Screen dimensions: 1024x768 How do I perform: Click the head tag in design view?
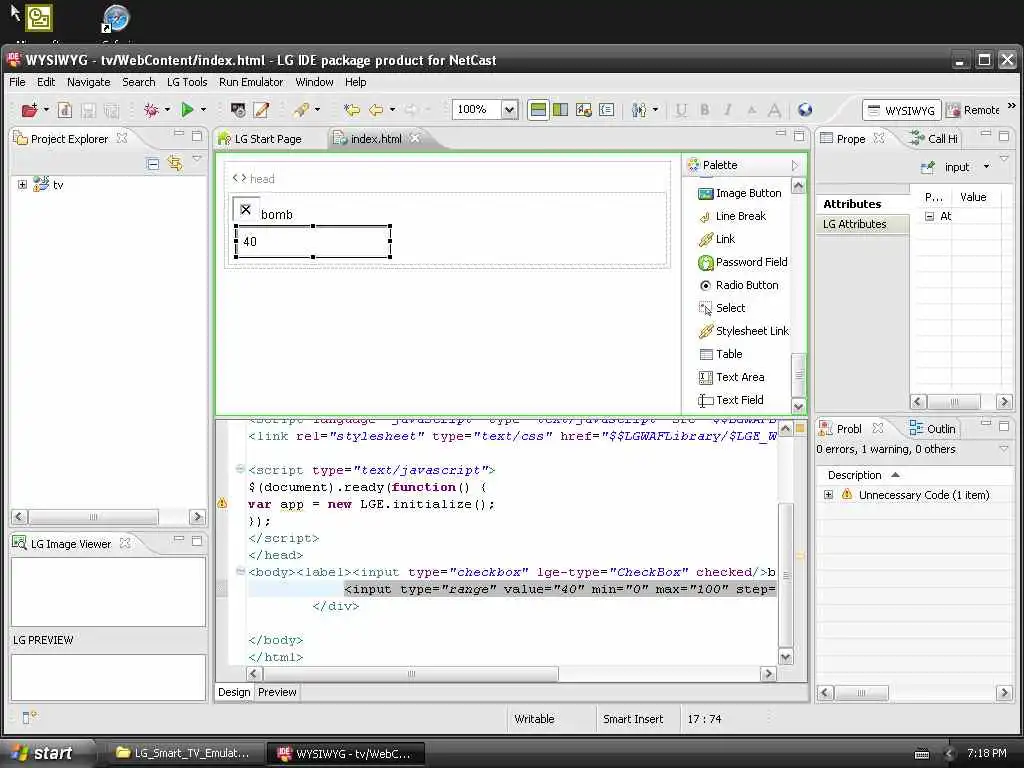253,178
